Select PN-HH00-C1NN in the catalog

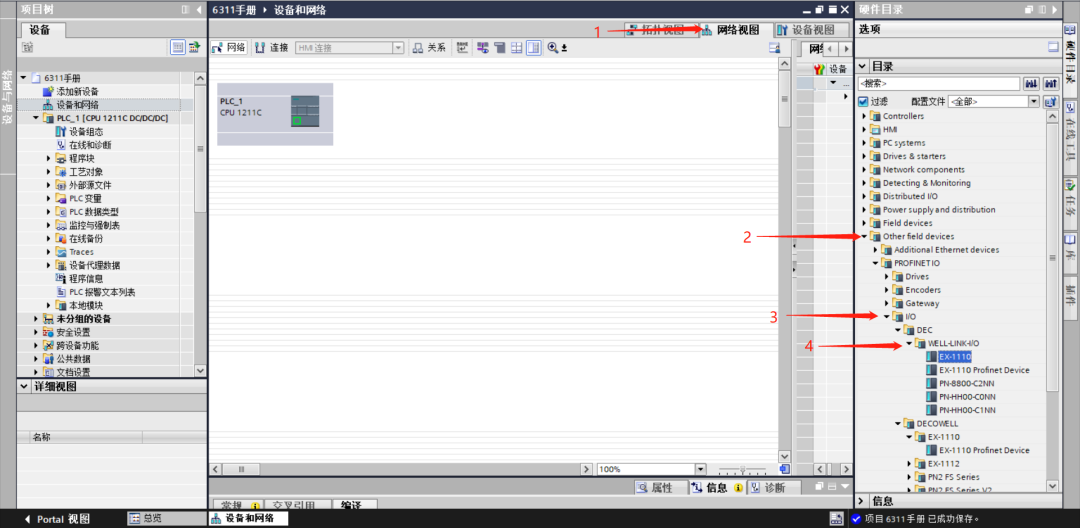(967, 410)
